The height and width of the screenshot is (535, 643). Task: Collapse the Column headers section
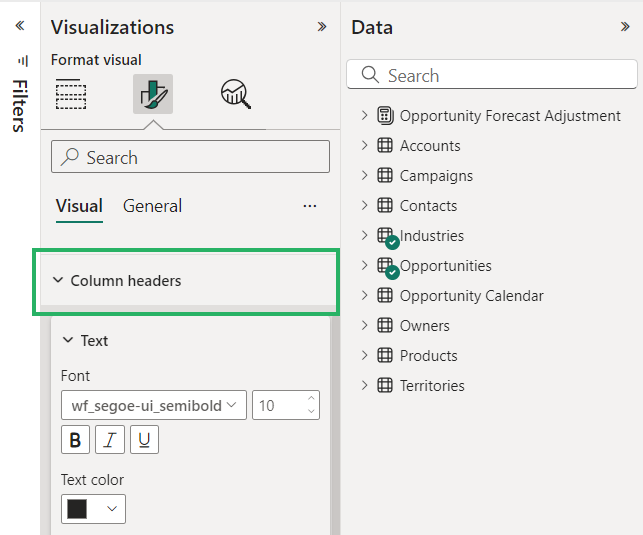[57, 281]
